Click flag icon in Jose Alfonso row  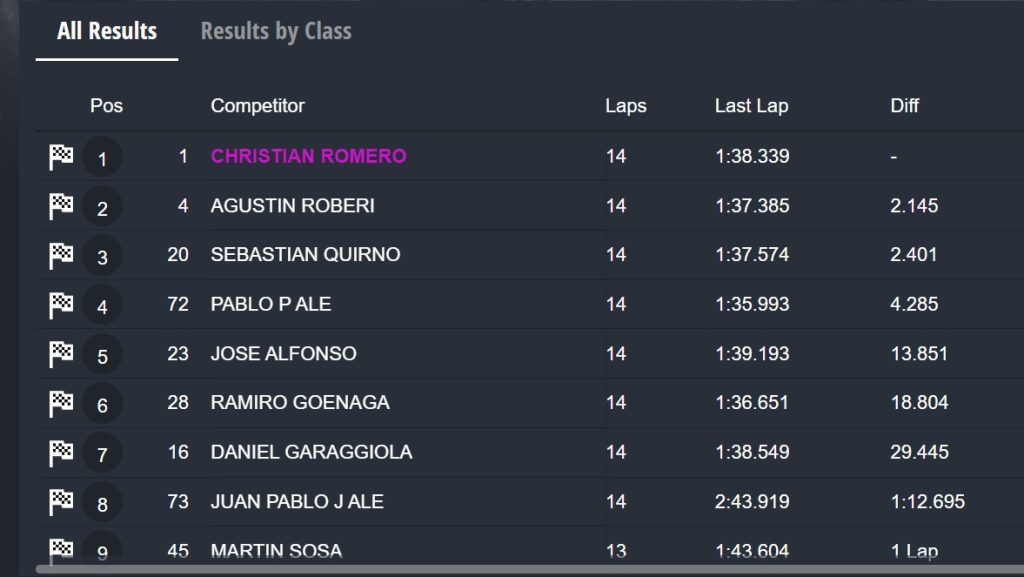pyautogui.click(x=61, y=353)
